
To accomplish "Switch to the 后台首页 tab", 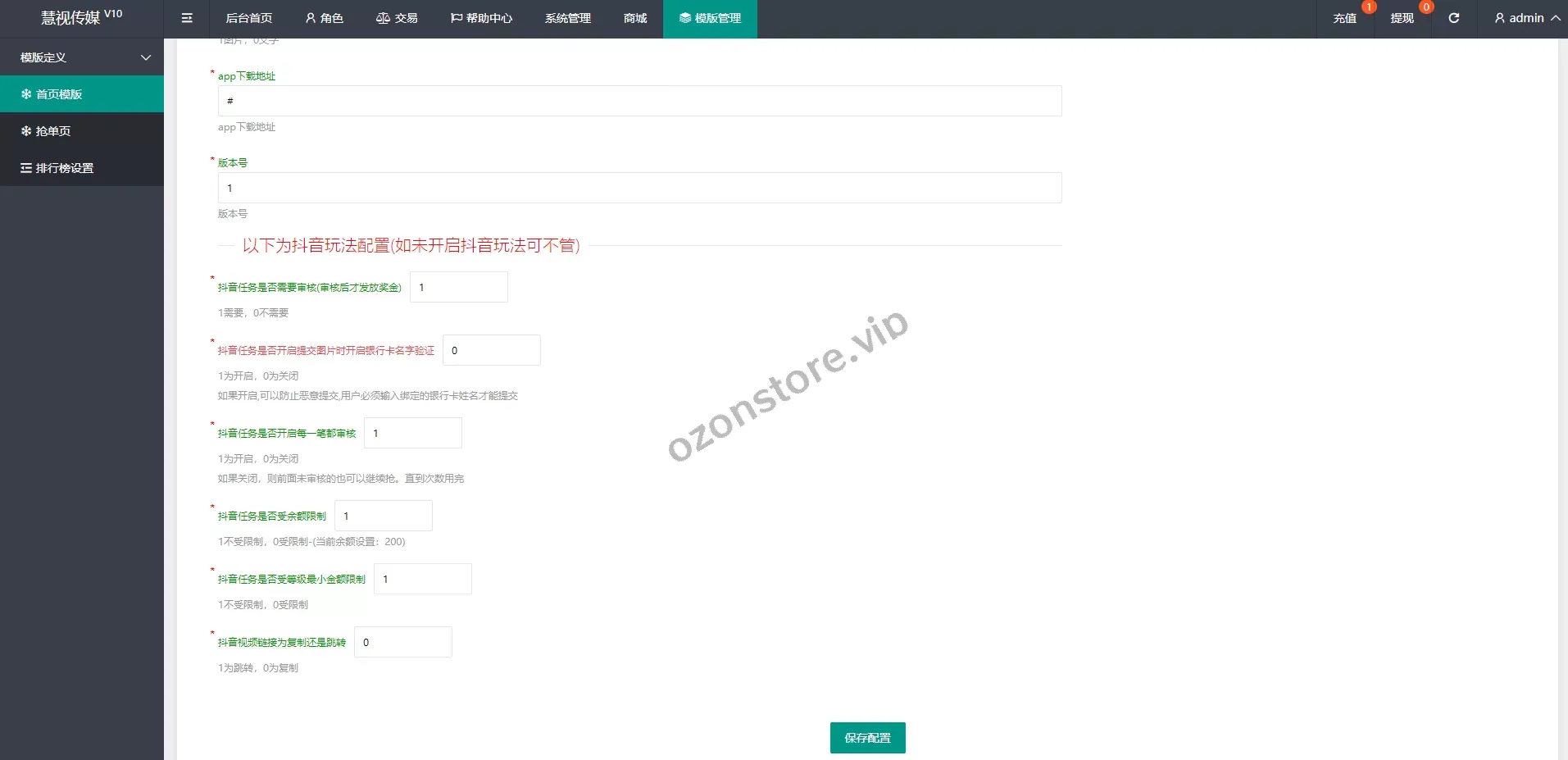I will point(249,18).
